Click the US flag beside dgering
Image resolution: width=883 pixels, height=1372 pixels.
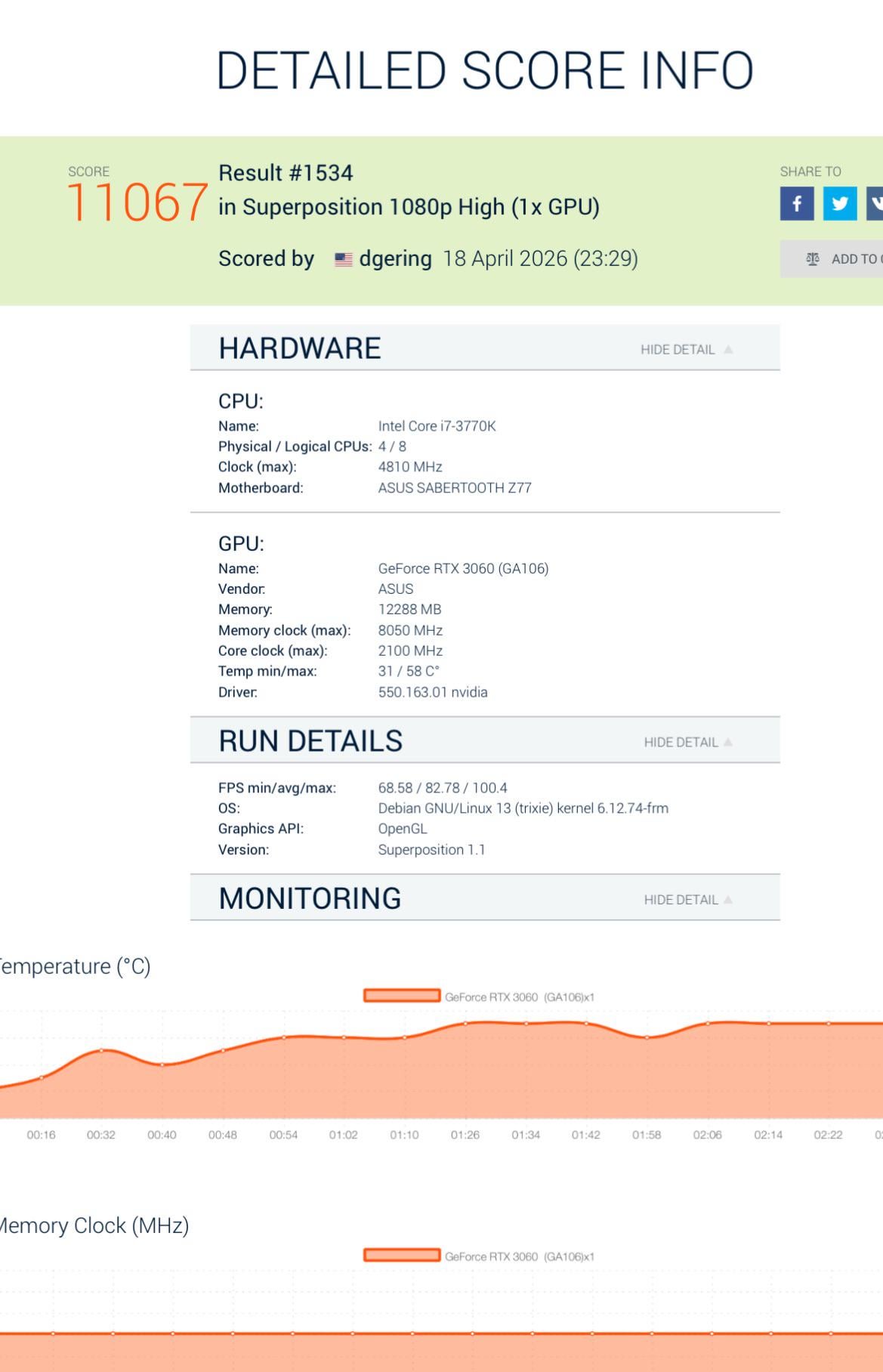click(x=344, y=259)
